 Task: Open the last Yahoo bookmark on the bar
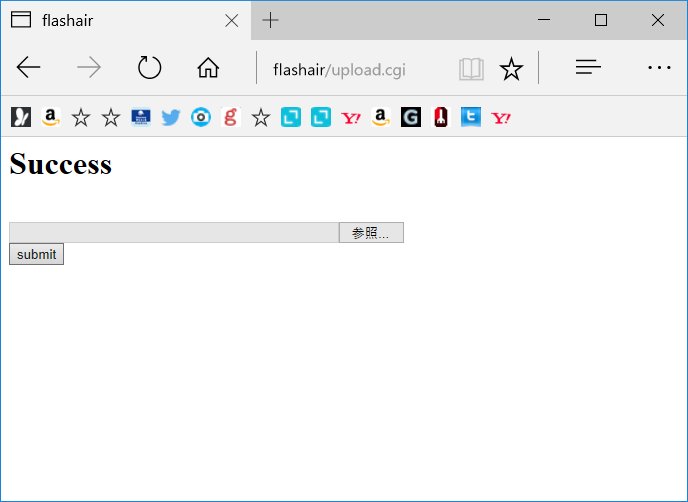pos(501,118)
